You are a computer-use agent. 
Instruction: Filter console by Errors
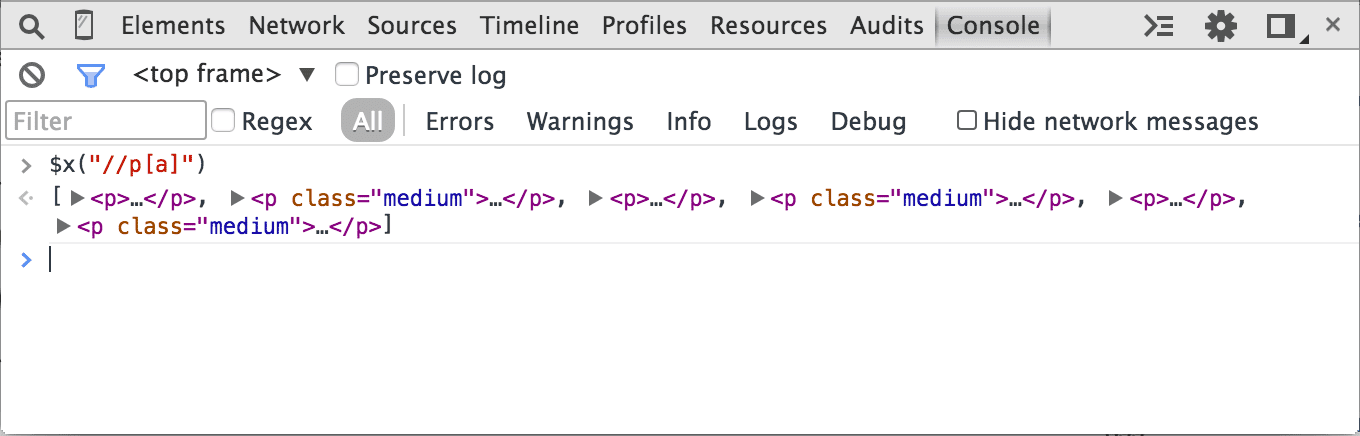[459, 122]
